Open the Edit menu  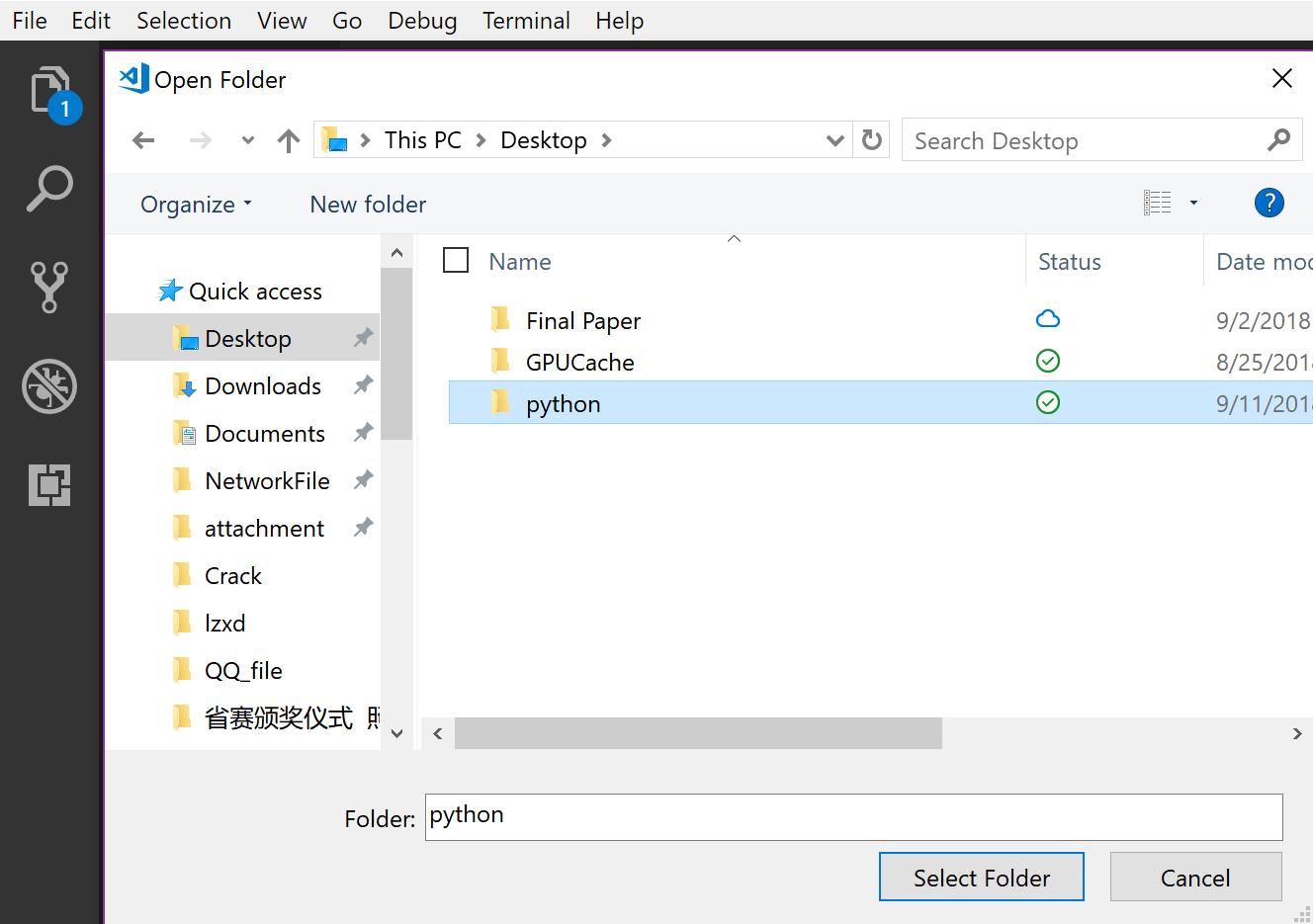point(91,20)
